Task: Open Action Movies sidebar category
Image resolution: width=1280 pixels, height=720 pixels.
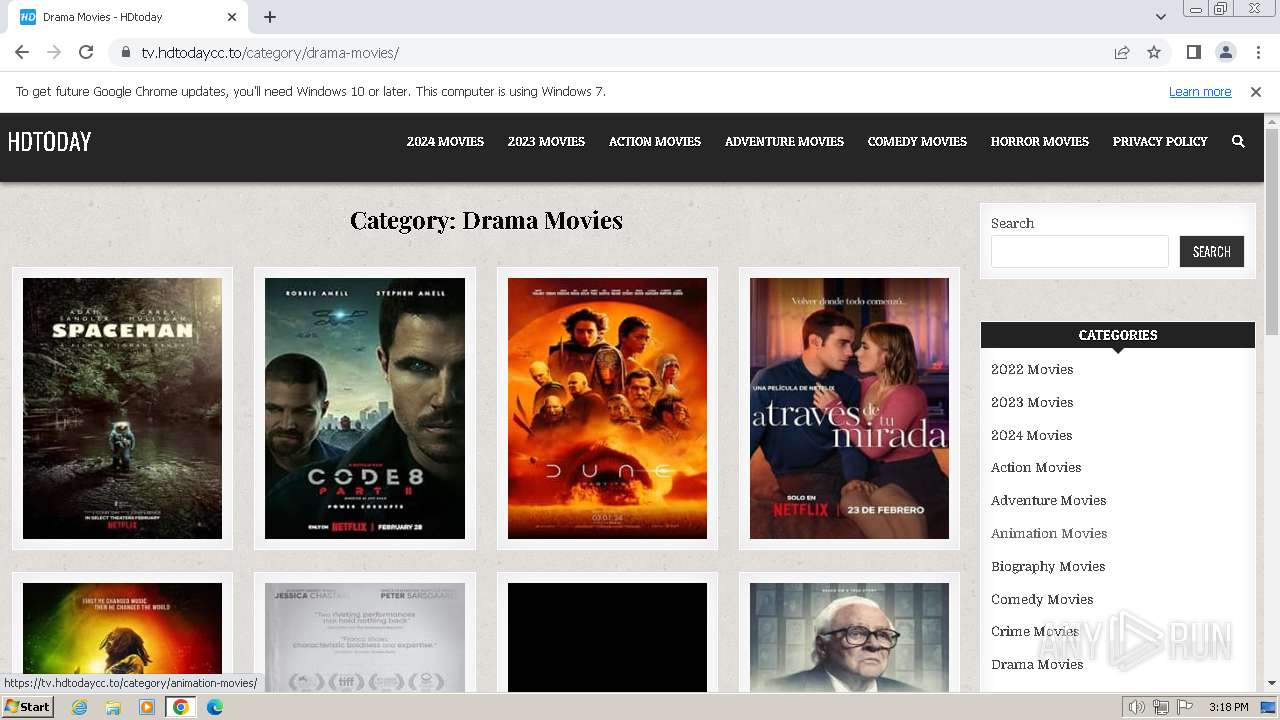Action: click(1036, 467)
